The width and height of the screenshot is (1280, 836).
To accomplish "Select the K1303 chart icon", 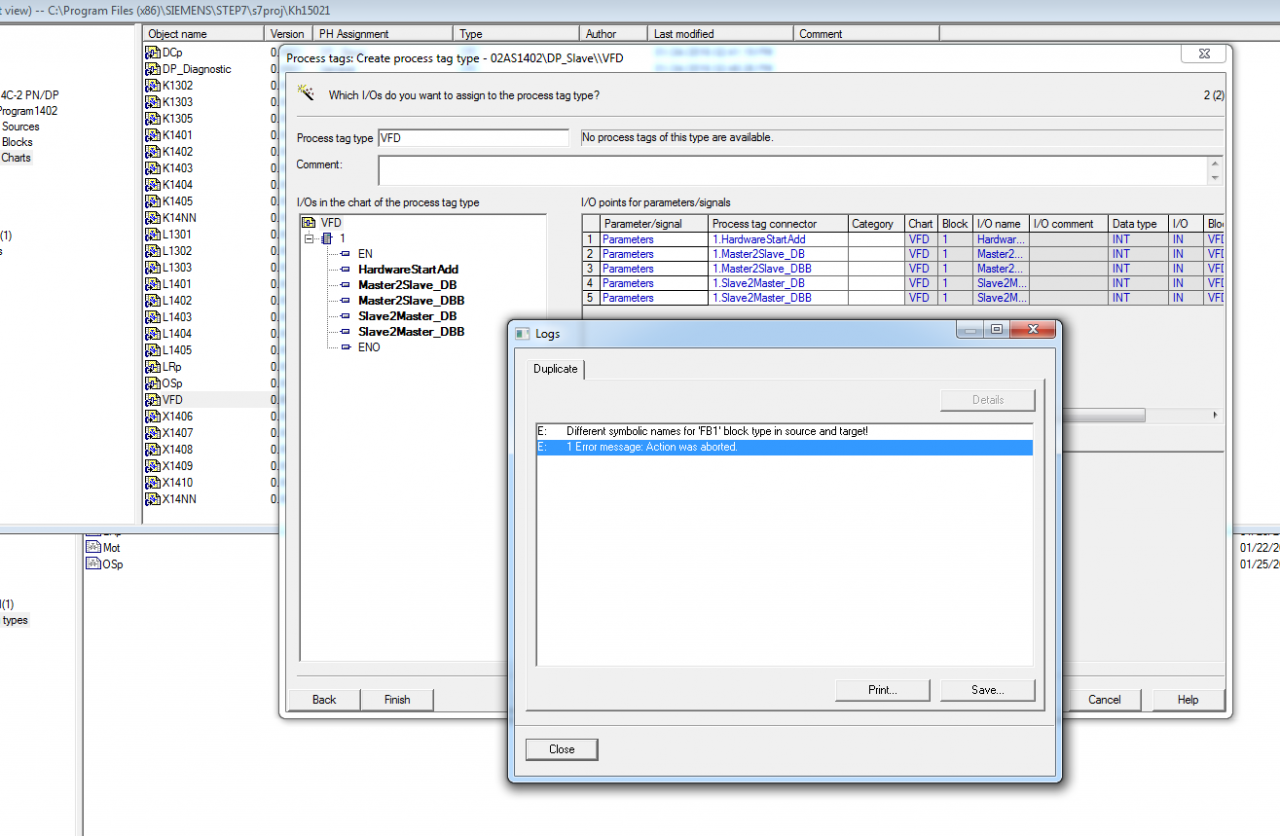I will coord(153,102).
